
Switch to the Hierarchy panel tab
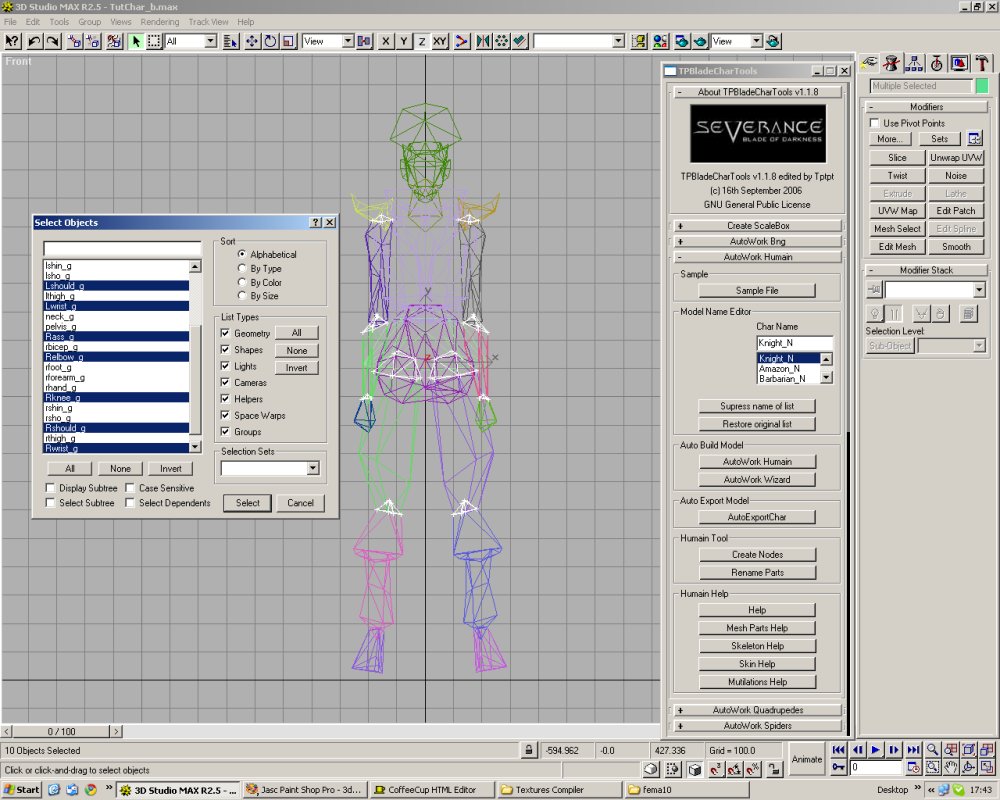tap(914, 63)
